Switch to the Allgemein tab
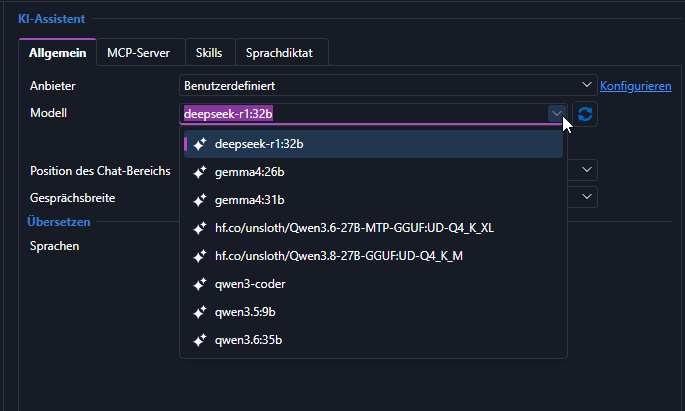The image size is (685, 411). (x=57, y=53)
